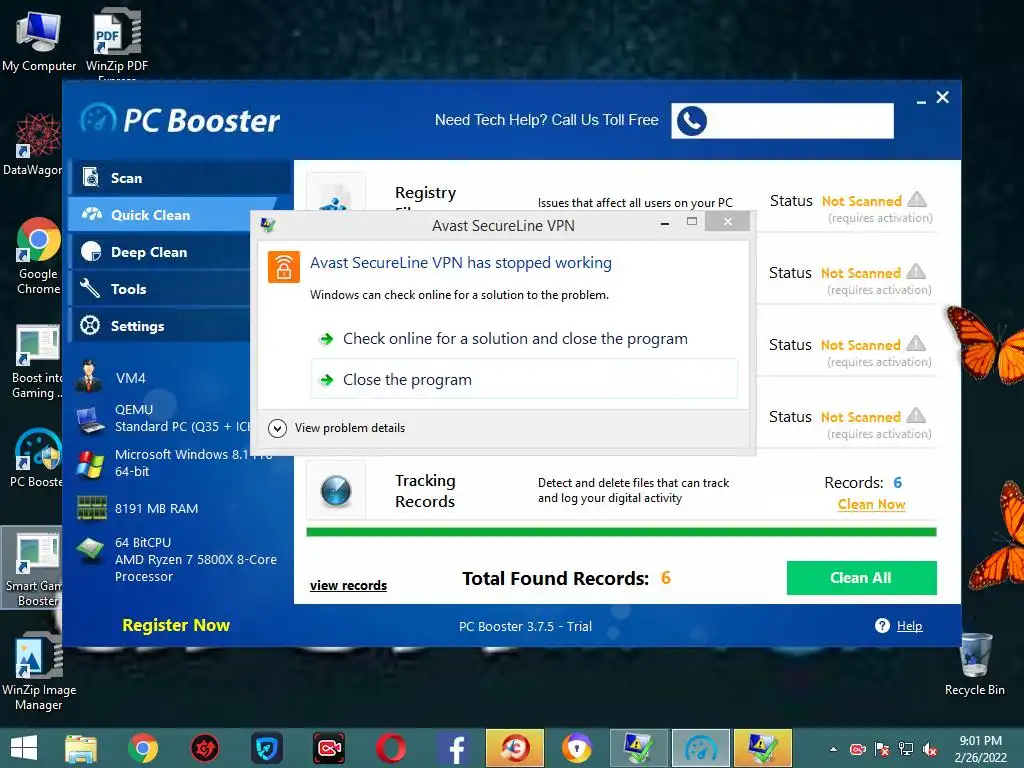Open Facebook from the taskbar

click(x=453, y=748)
